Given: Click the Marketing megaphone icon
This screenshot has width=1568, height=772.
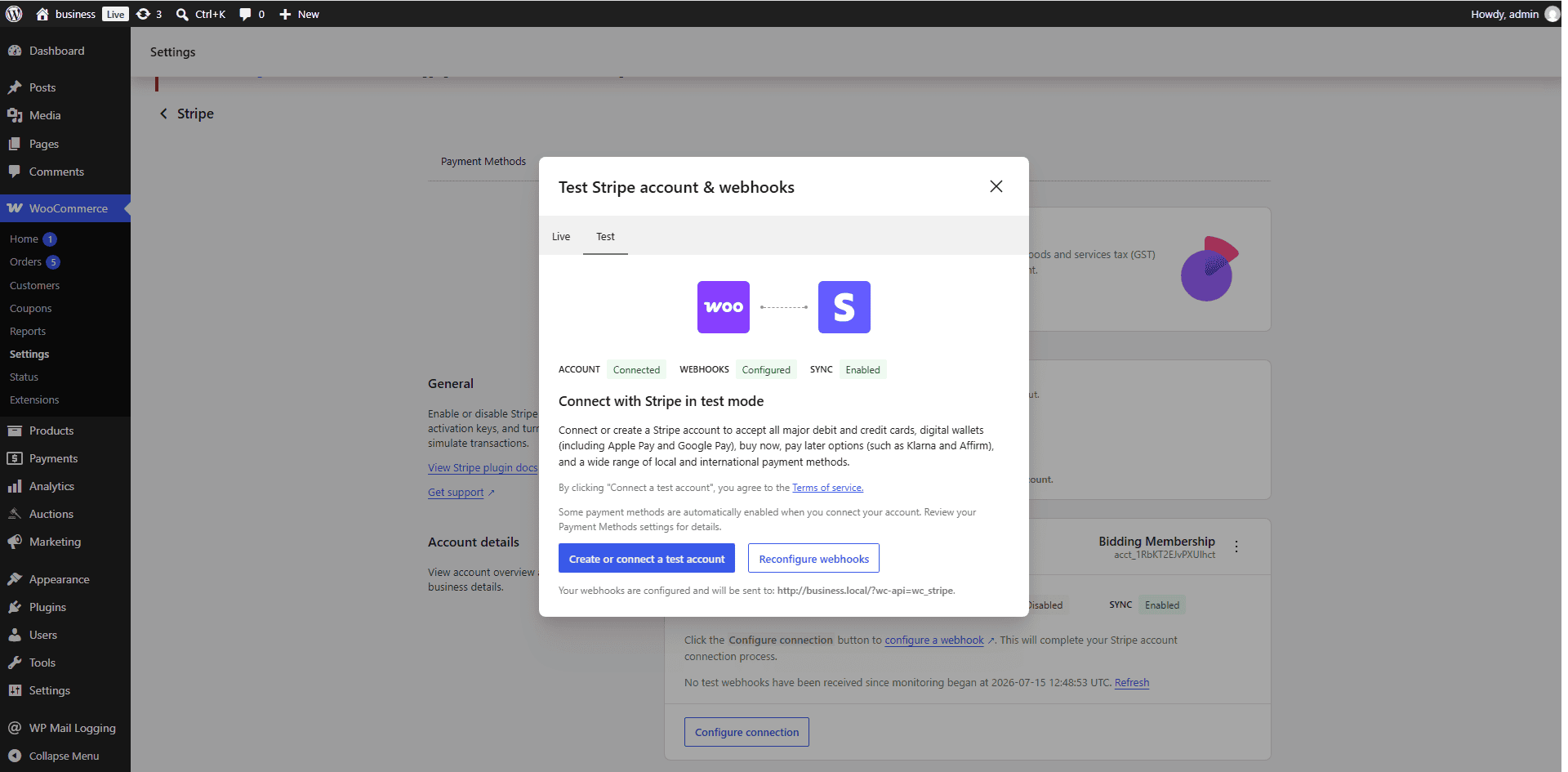Looking at the screenshot, I should [x=15, y=542].
